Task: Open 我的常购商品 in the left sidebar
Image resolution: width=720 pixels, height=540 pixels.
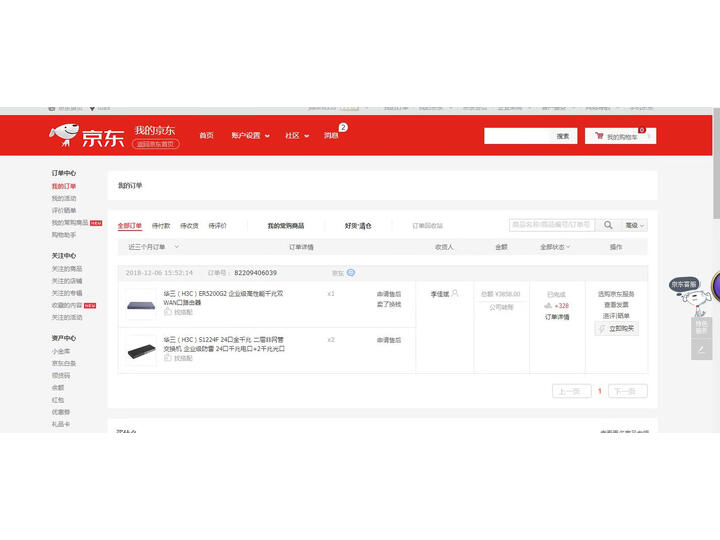Action: (70, 223)
